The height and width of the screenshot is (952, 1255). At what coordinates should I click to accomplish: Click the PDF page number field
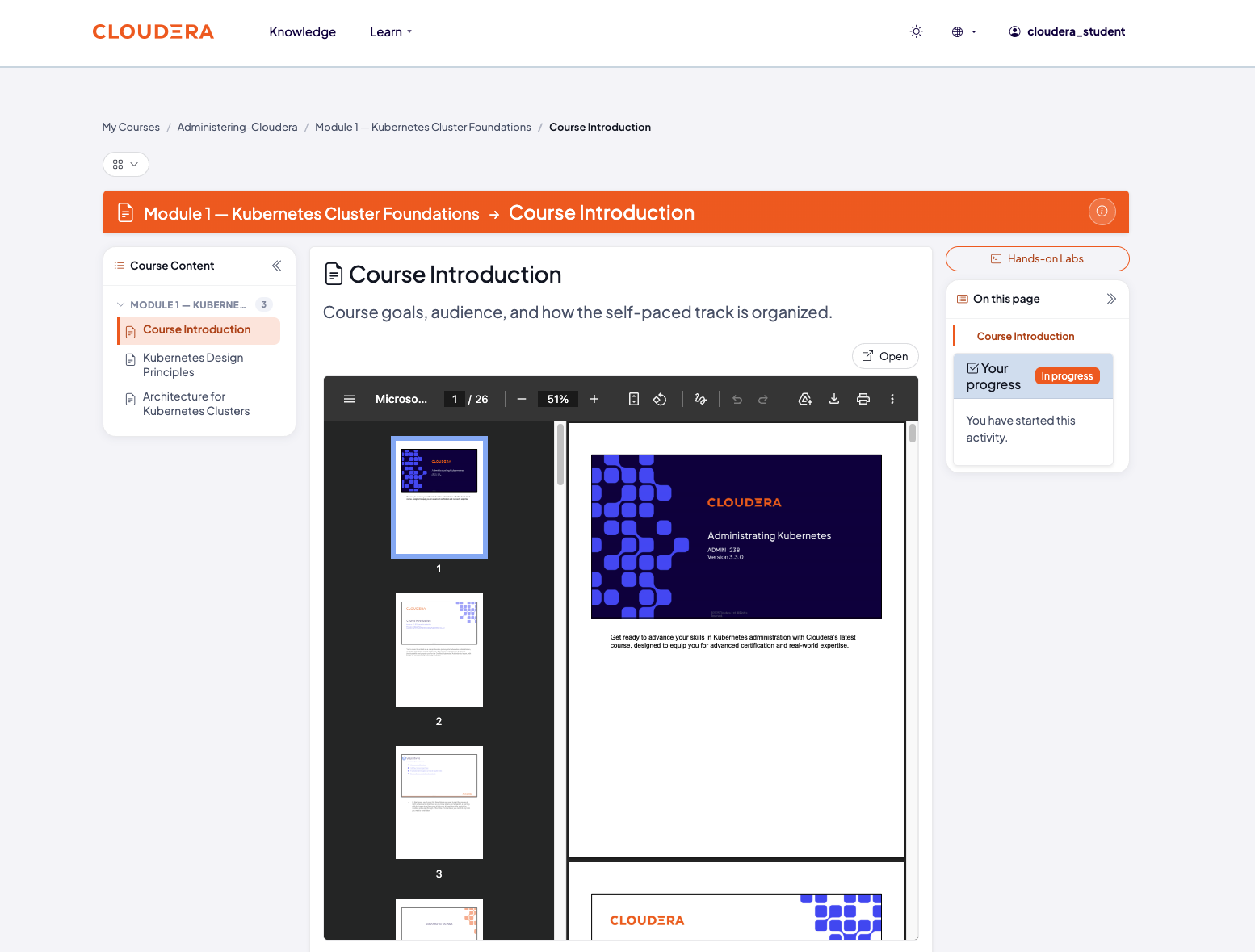[x=455, y=399]
